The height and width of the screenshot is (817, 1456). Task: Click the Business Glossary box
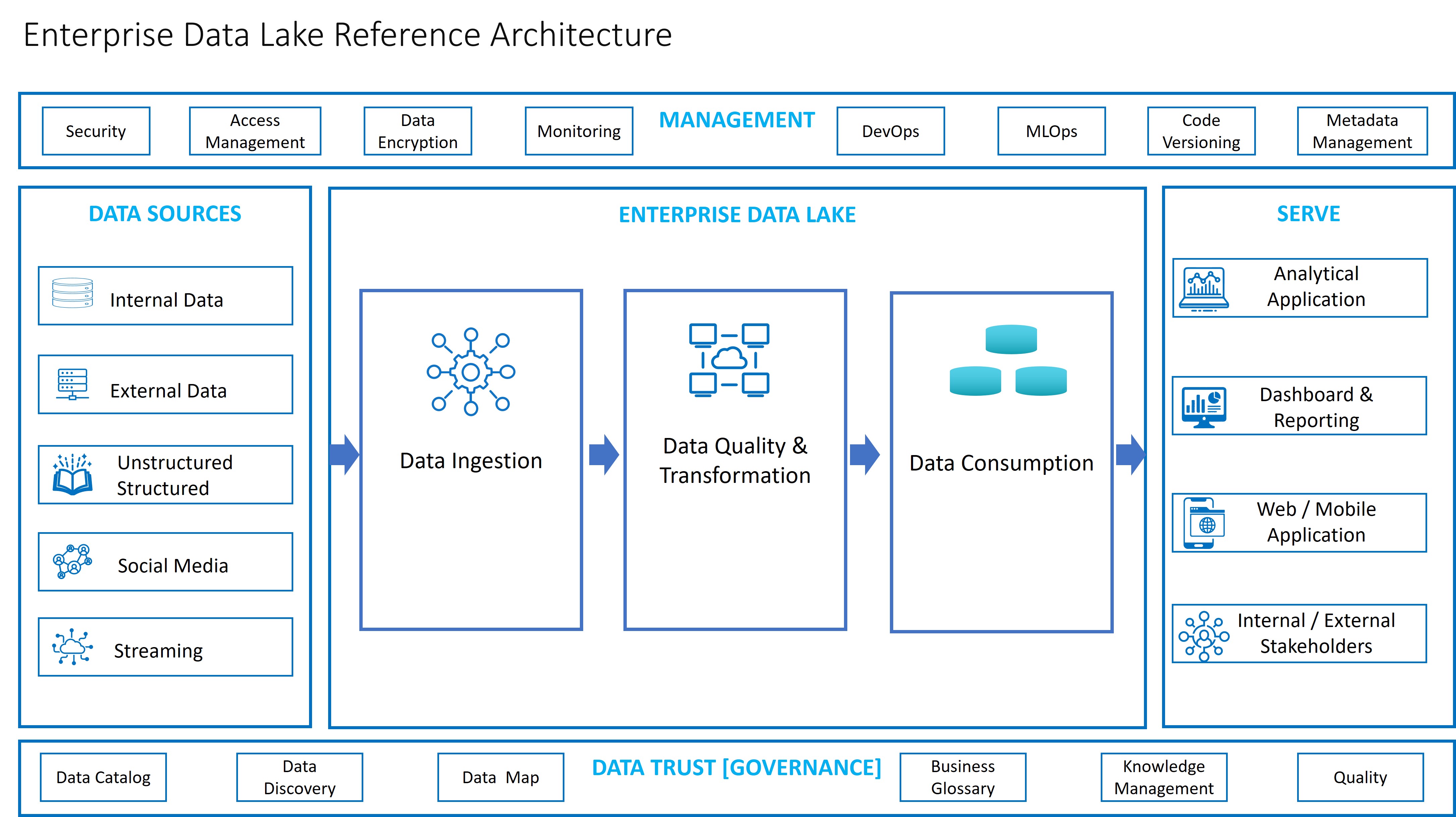coord(963,777)
